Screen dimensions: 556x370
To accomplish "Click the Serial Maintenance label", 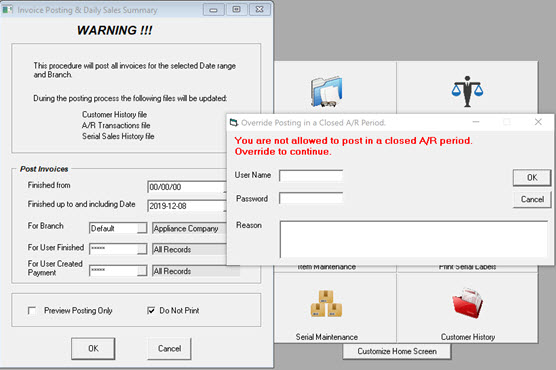I will click(x=327, y=337).
